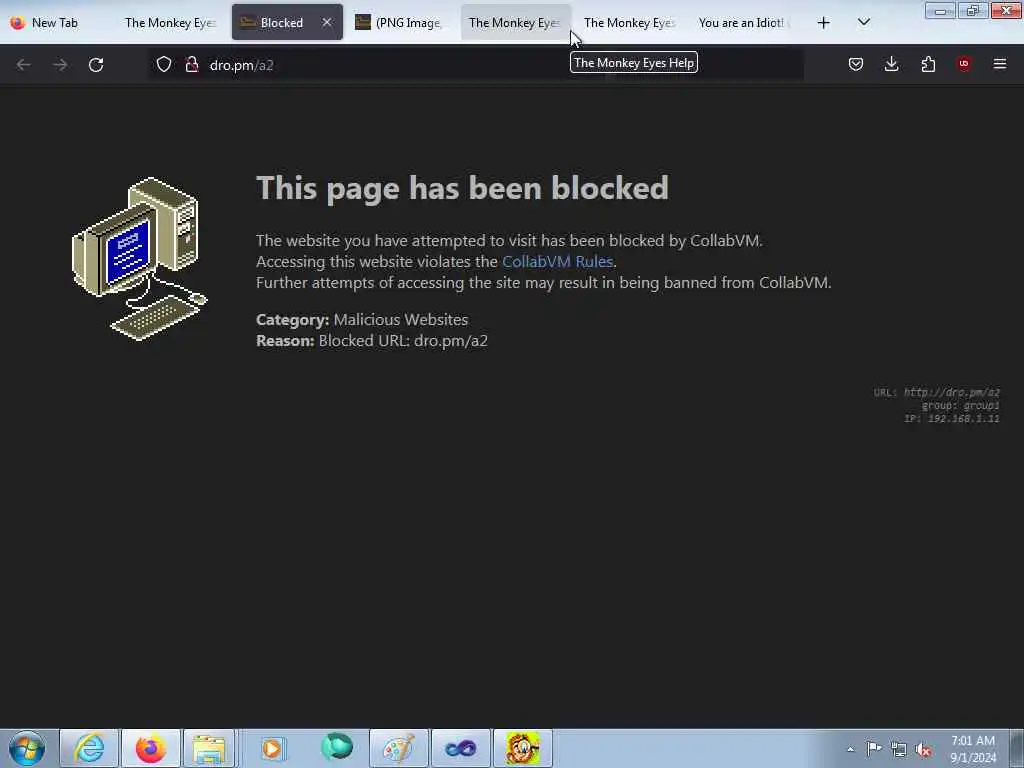Switch to the highlighted Monkey Eyes Help tab
This screenshot has height=768, width=1024.
click(516, 22)
